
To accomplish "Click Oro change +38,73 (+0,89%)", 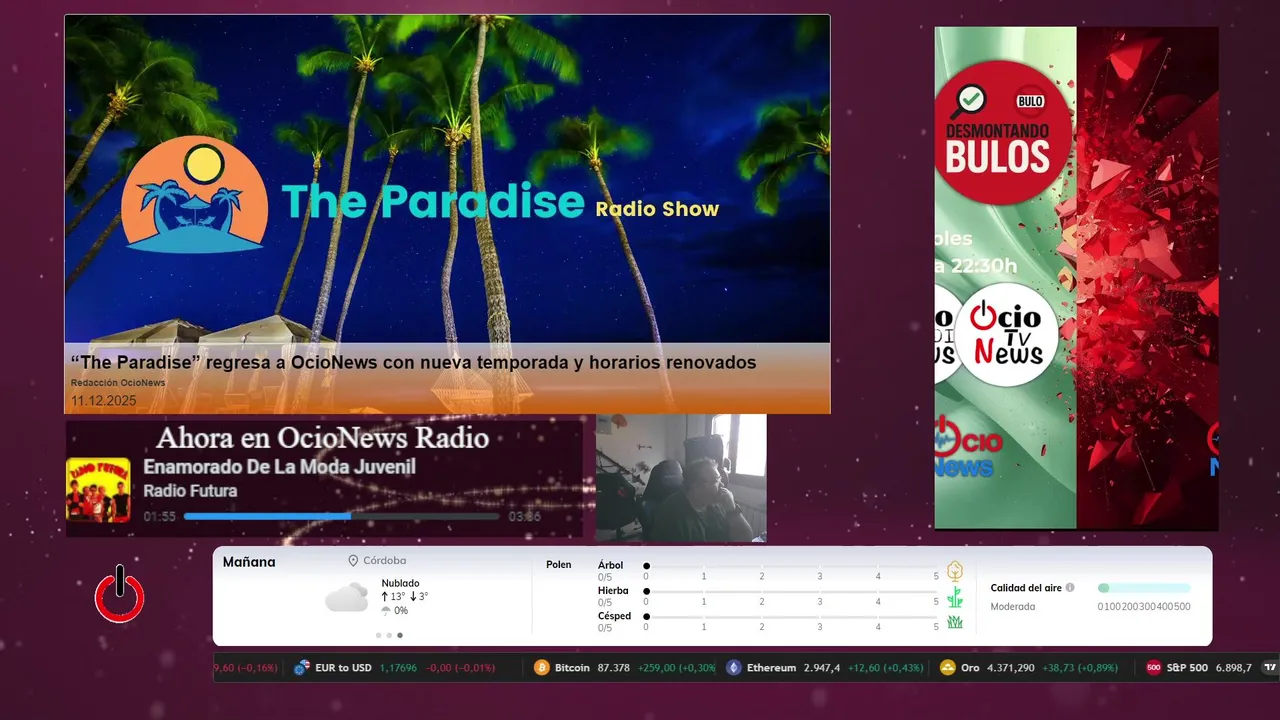I will tap(1080, 668).
